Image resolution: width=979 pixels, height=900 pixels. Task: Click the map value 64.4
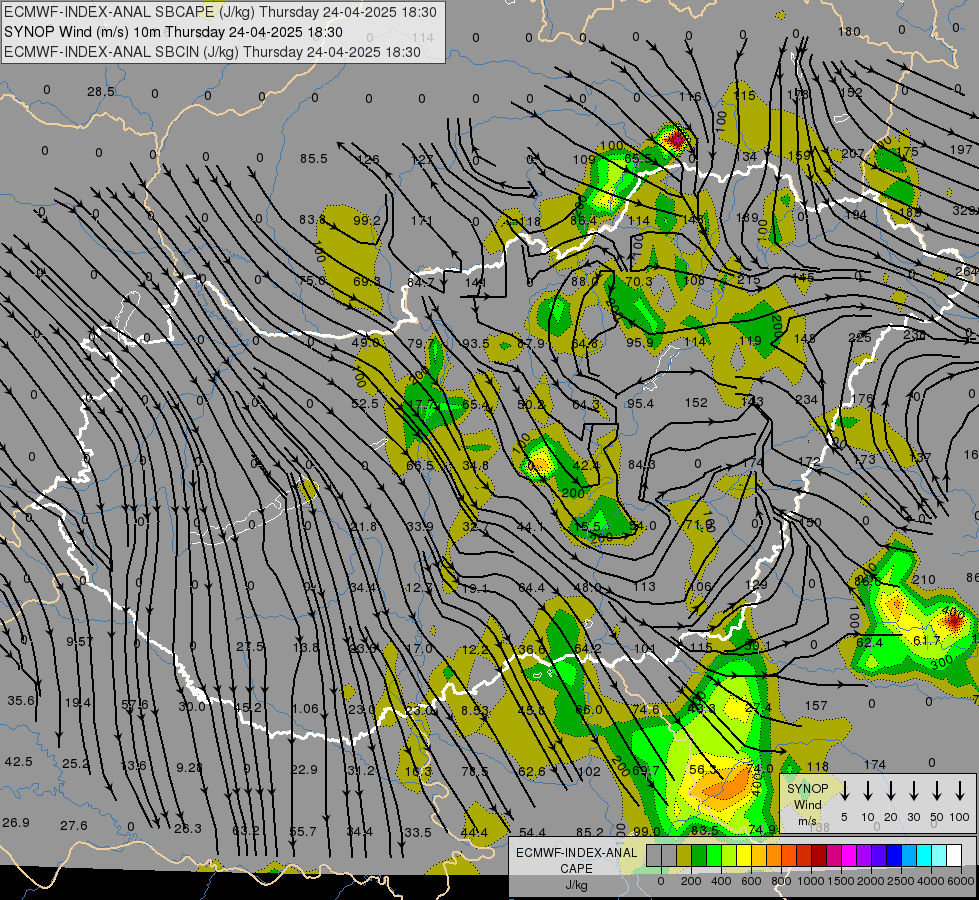coord(531,588)
